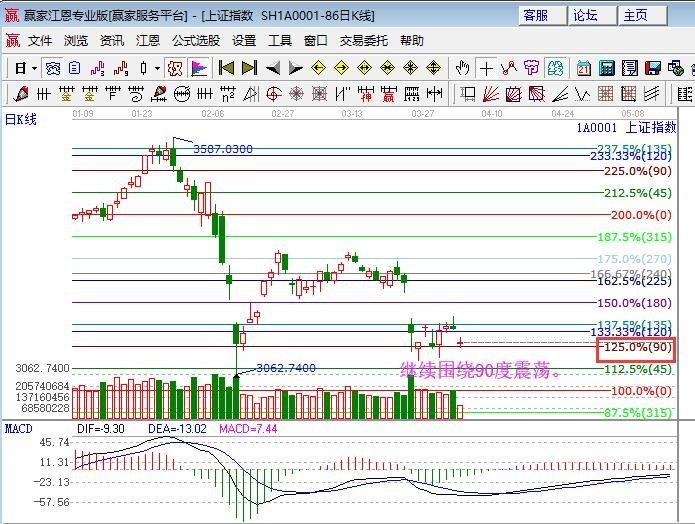The width and height of the screenshot is (695, 524).
Task: Jump to last bar icon
Action: (x=250, y=68)
